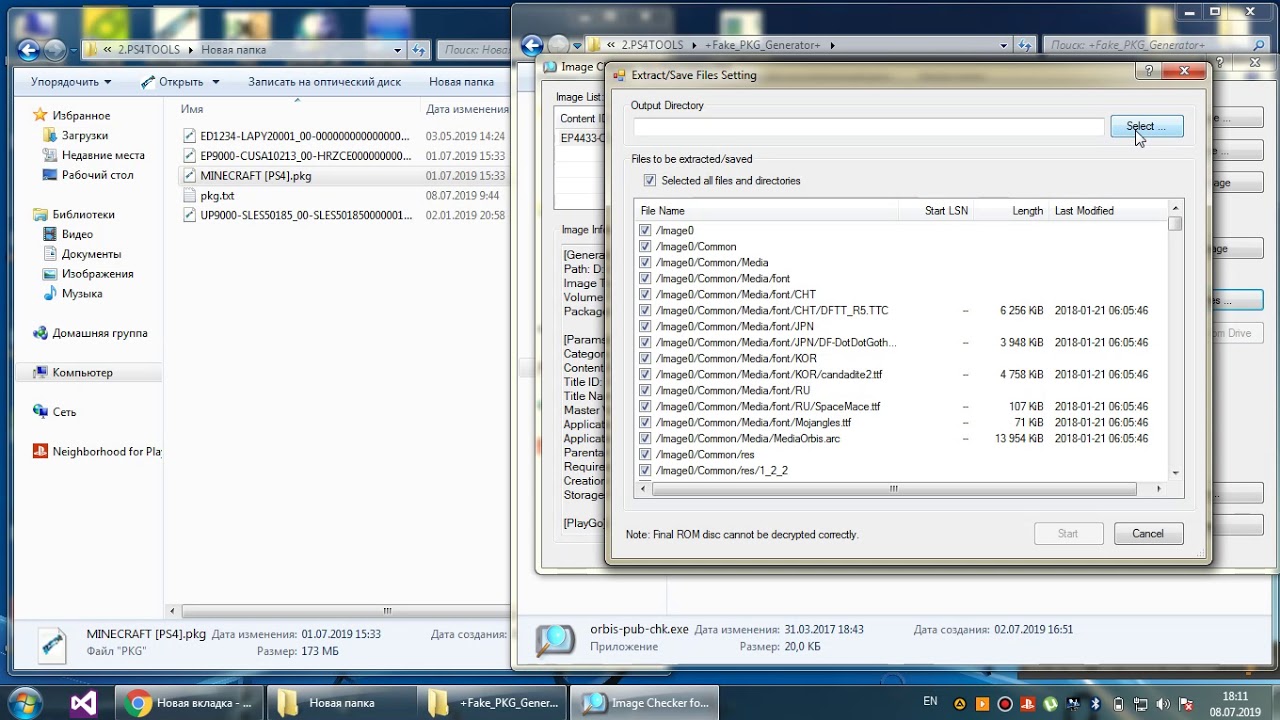Open Visual Studio from the taskbar
1280x720 pixels.
83,703
